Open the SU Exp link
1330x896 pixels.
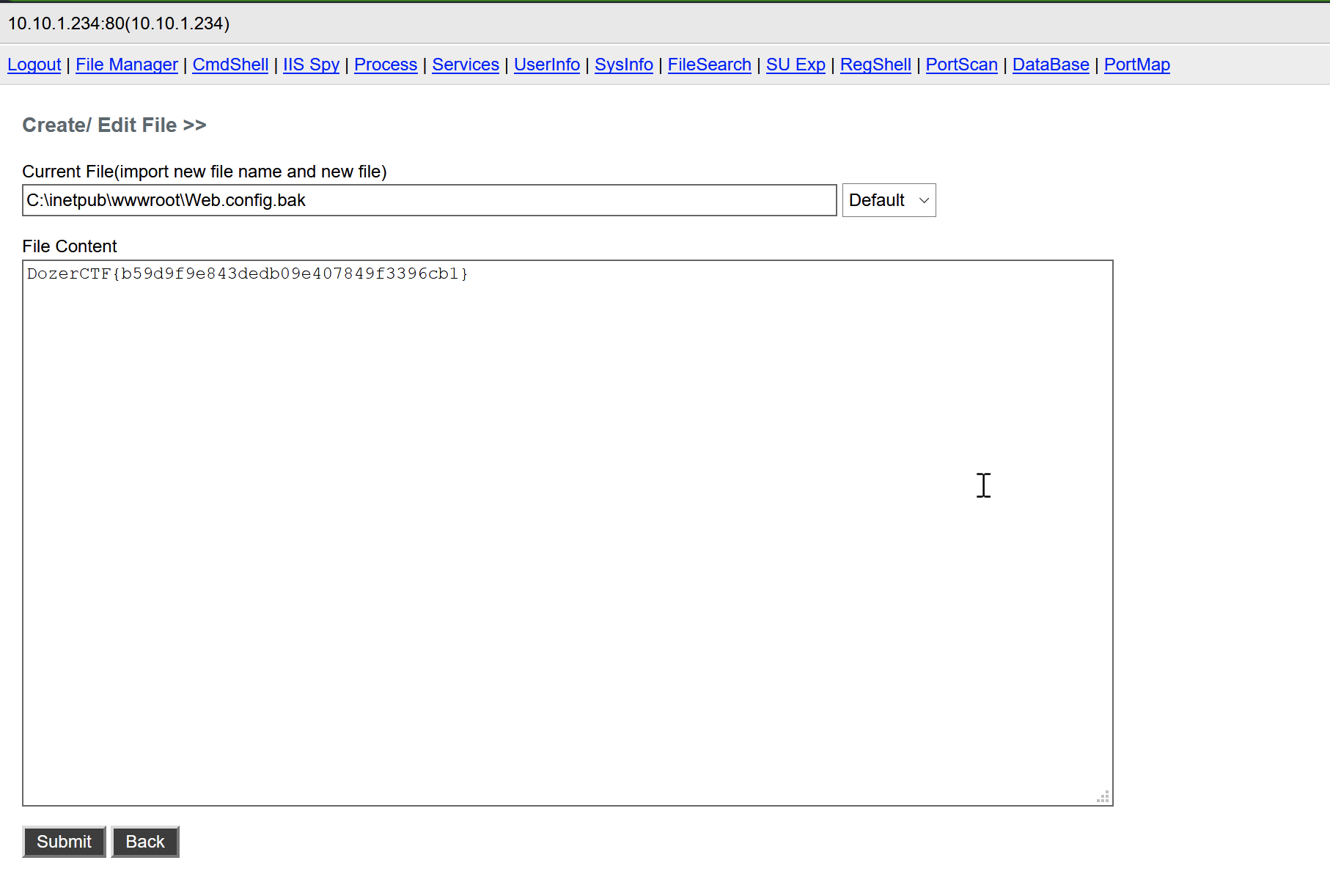pos(796,65)
